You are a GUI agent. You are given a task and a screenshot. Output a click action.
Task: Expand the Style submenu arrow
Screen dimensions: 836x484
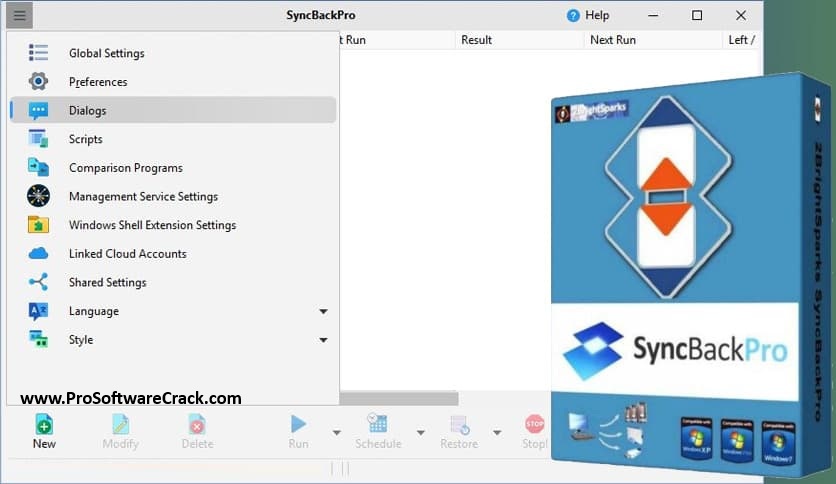click(323, 340)
